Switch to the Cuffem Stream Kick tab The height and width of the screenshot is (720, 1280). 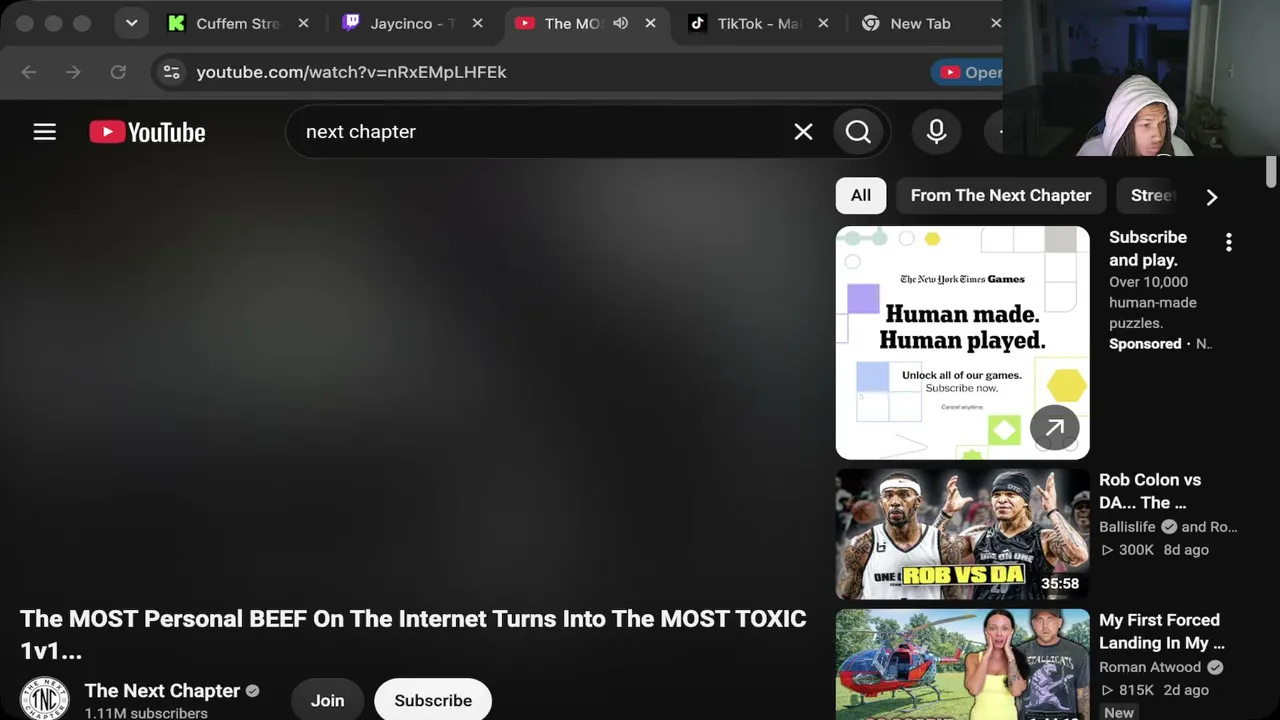point(238,23)
